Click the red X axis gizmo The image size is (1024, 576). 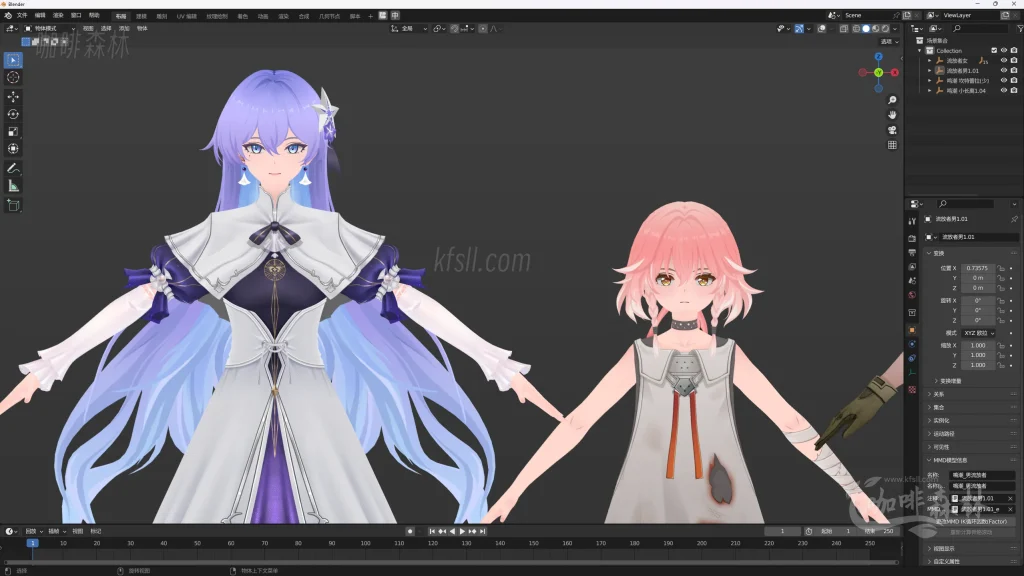[895, 72]
